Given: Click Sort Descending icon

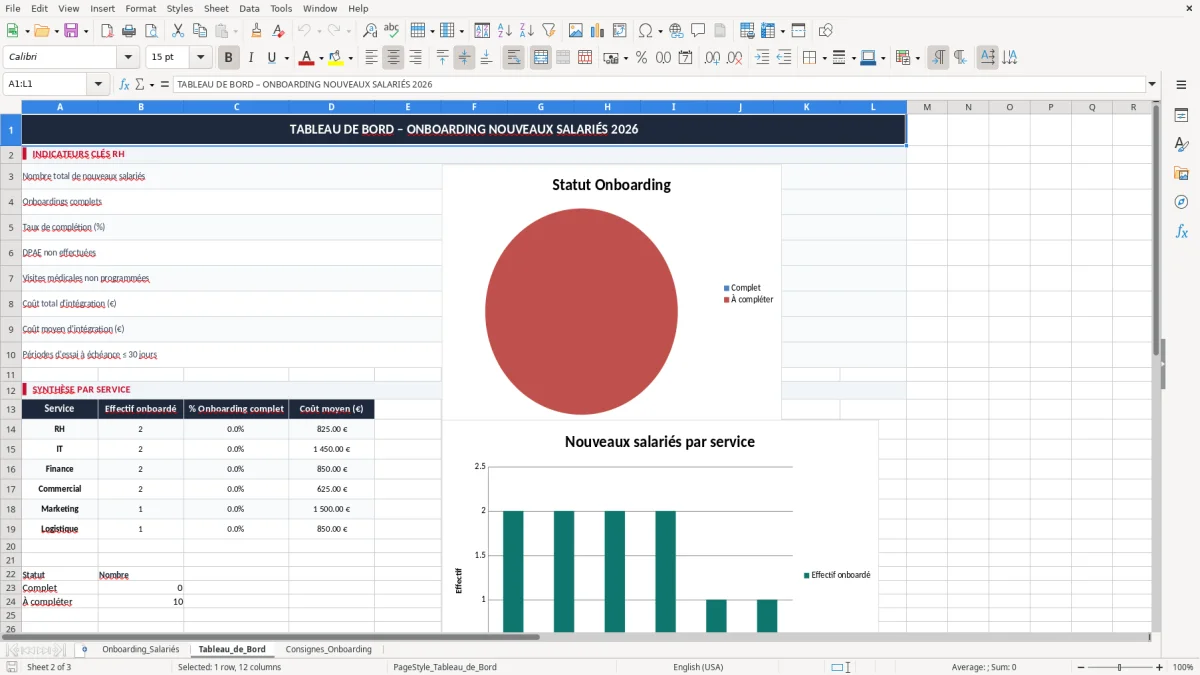Looking at the screenshot, I should [527, 31].
